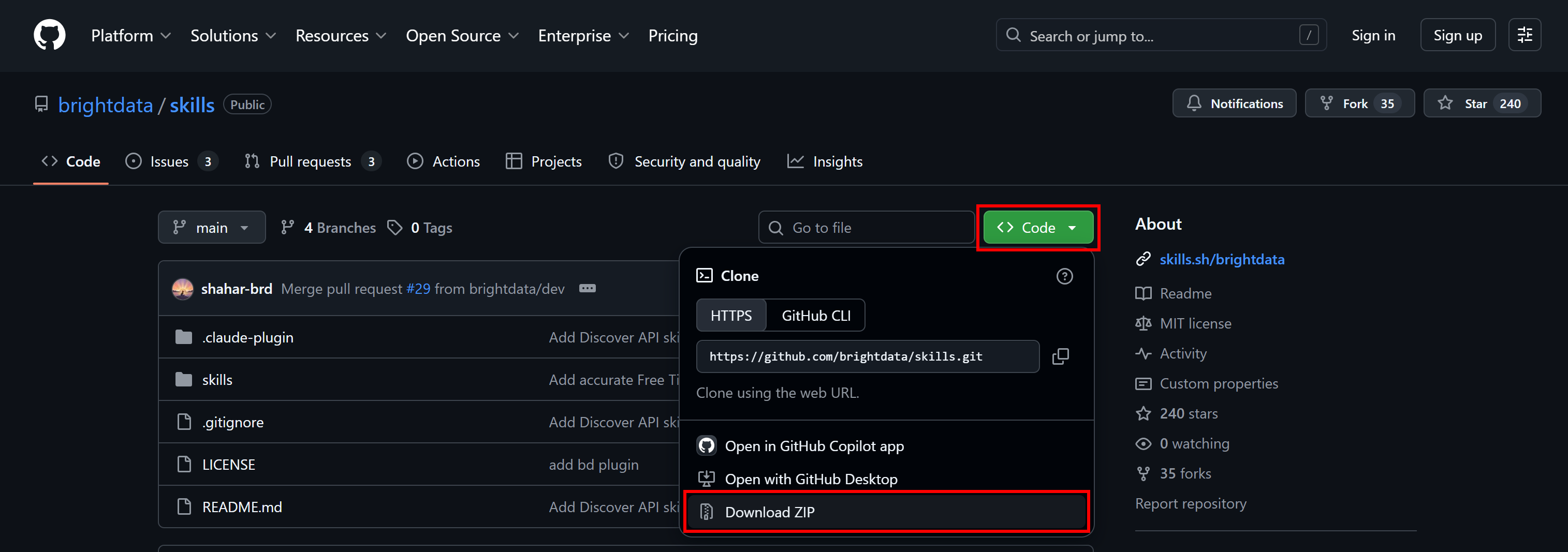Go to the Actions tab

(444, 161)
